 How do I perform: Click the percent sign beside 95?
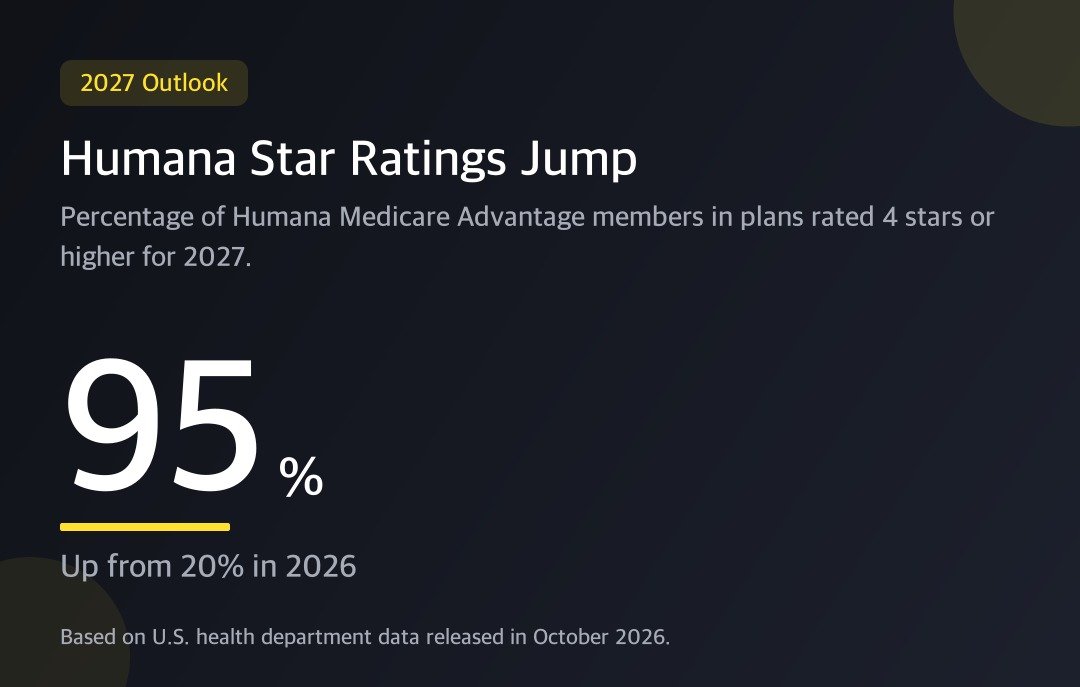[x=301, y=476]
